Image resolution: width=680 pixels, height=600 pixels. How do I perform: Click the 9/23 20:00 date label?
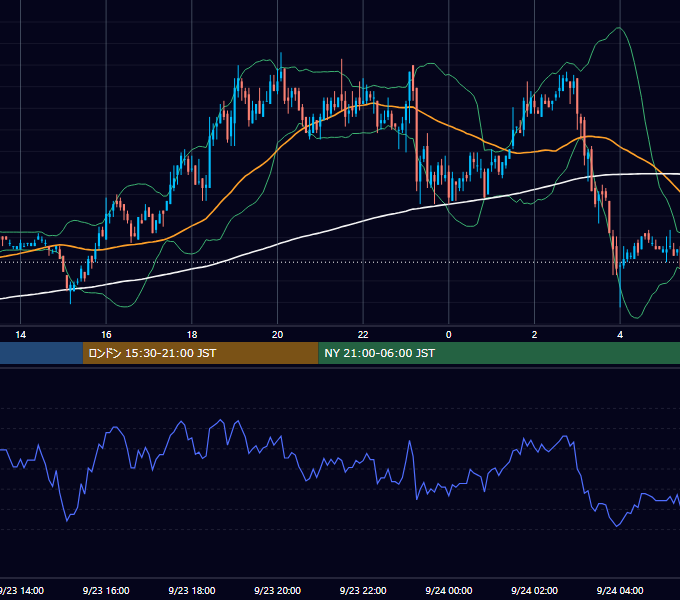278,590
